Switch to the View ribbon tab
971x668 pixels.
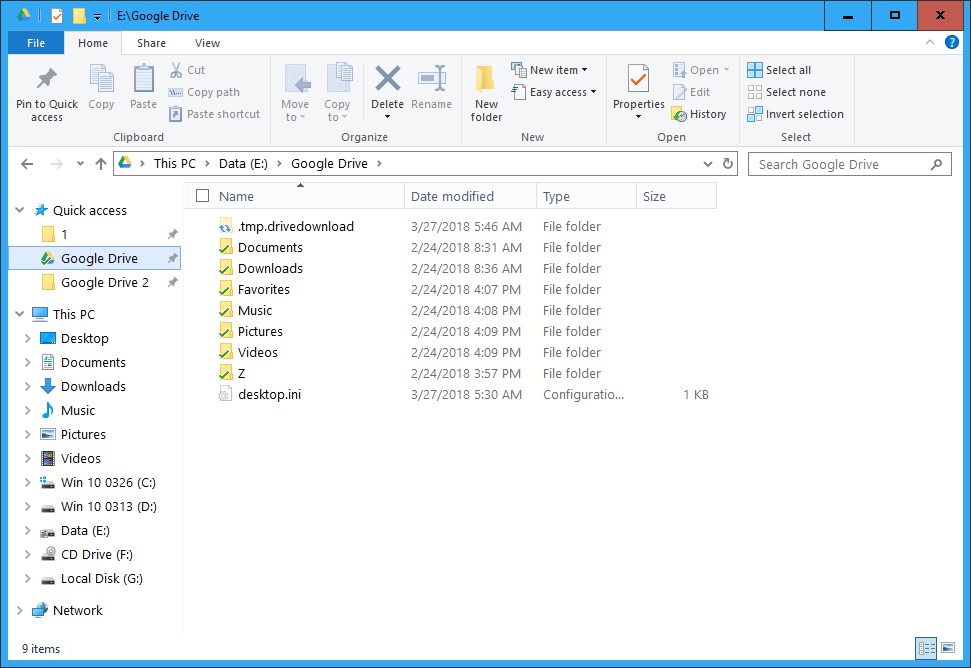coord(207,43)
